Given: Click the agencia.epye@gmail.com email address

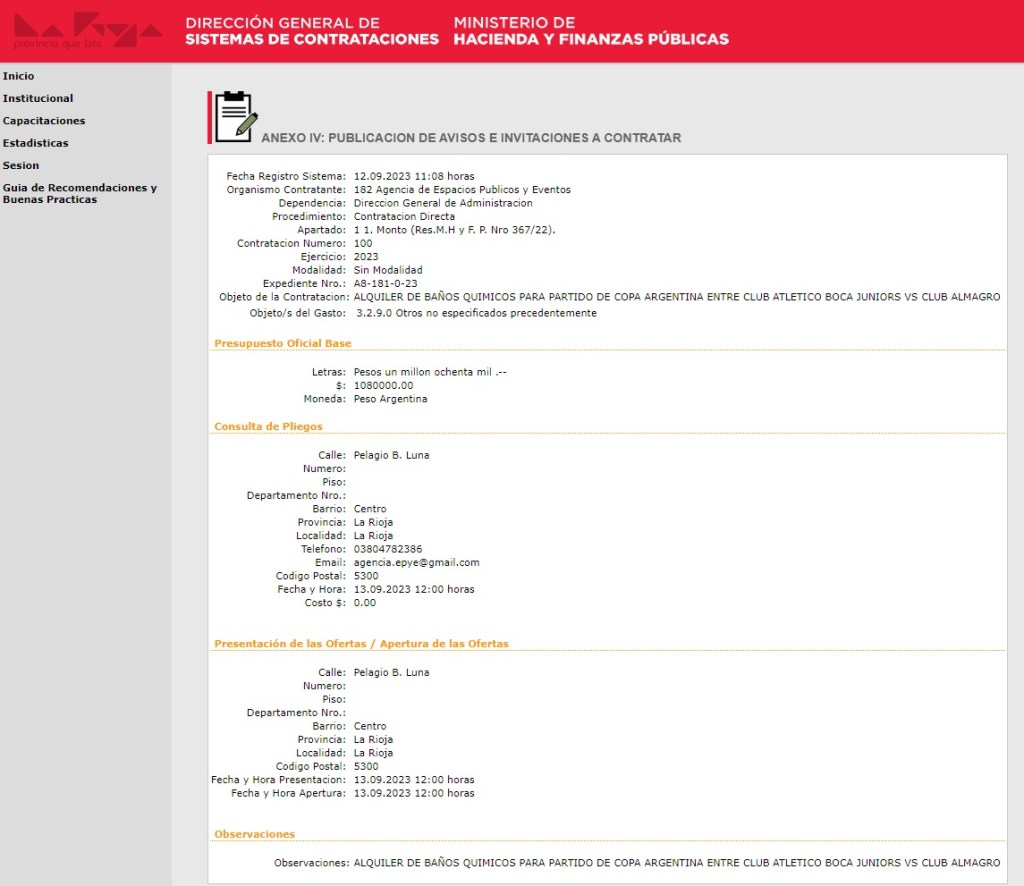Looking at the screenshot, I should tap(417, 562).
